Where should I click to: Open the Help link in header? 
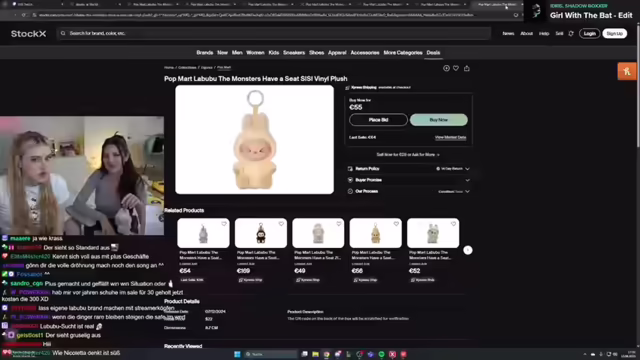pos(544,33)
